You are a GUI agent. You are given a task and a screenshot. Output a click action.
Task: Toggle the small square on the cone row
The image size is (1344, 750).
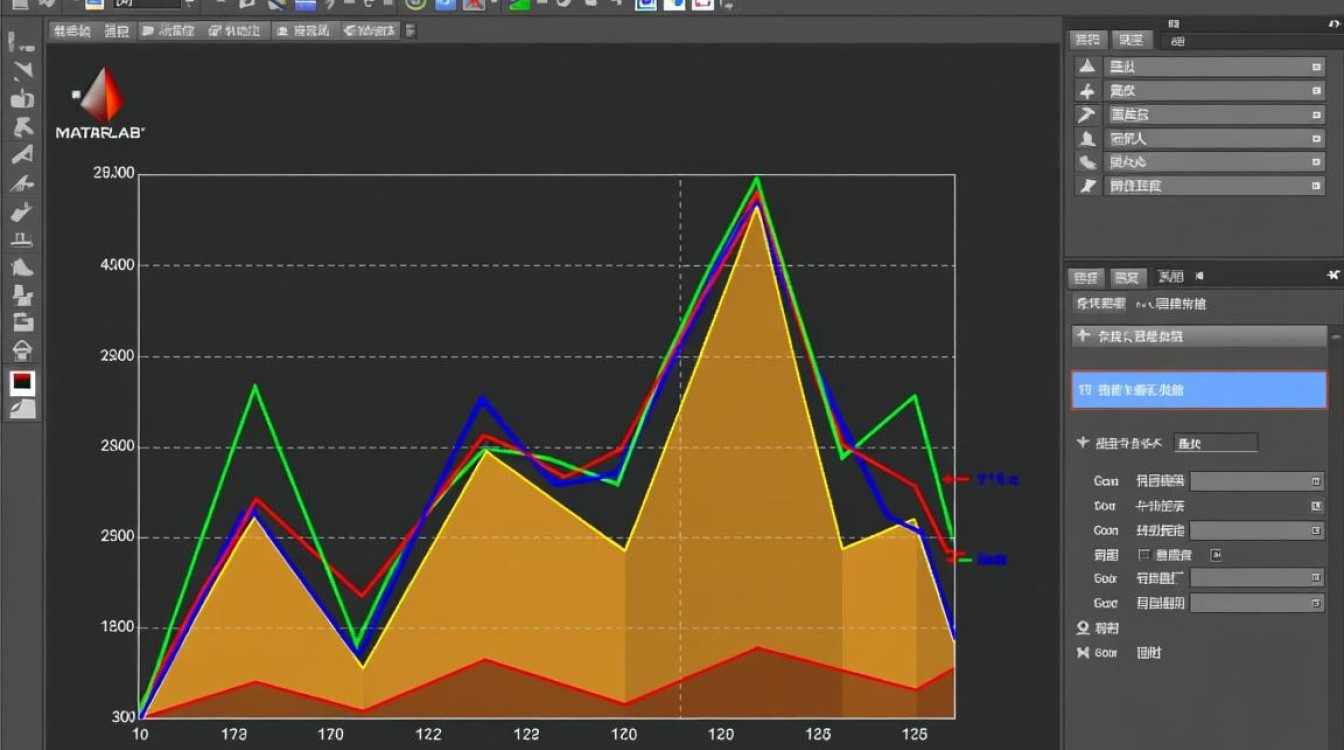click(1316, 67)
